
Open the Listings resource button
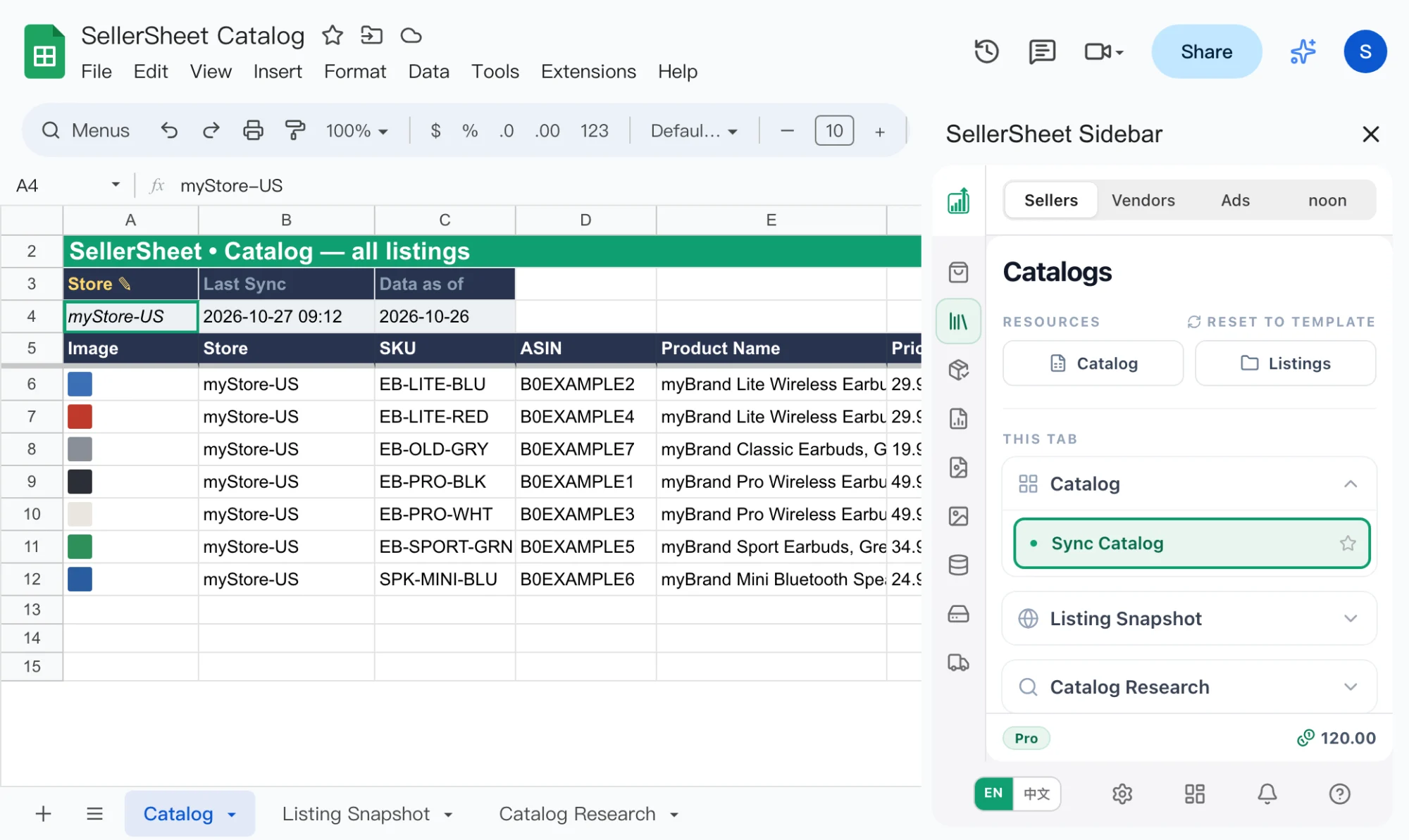[x=1285, y=363]
